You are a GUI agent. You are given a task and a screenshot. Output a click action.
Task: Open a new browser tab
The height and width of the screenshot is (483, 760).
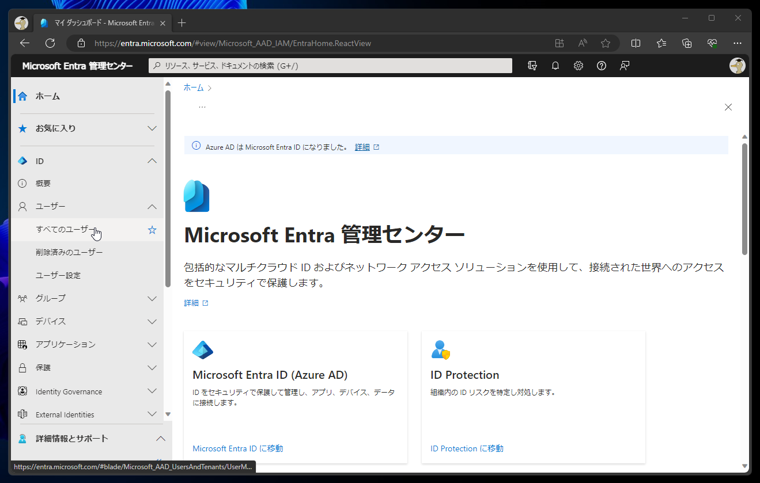182,23
